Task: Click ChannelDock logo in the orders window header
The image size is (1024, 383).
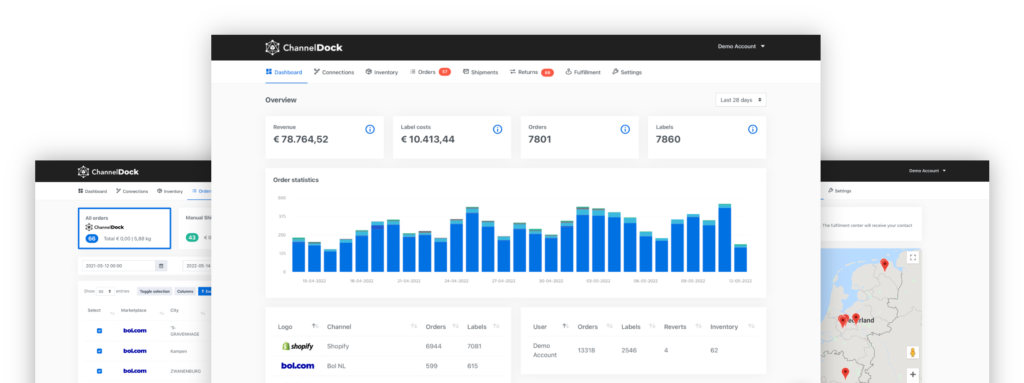Action: click(x=108, y=172)
